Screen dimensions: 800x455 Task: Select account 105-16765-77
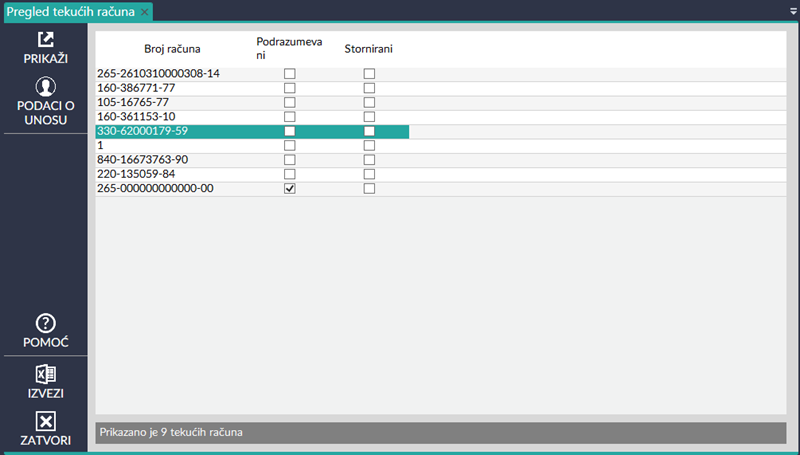pyautogui.click(x=133, y=102)
